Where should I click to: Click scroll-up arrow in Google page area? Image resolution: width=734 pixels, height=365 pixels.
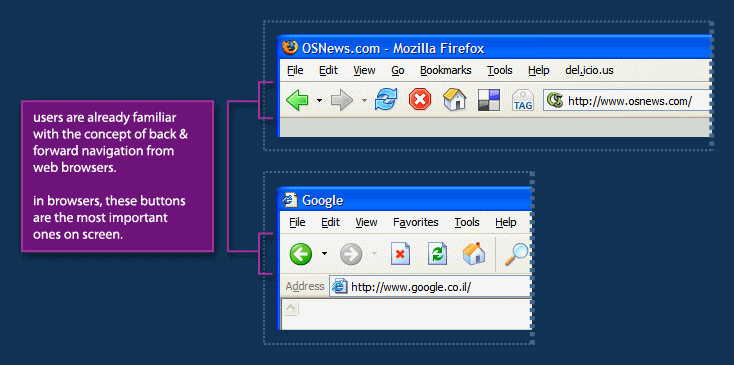tap(290, 307)
